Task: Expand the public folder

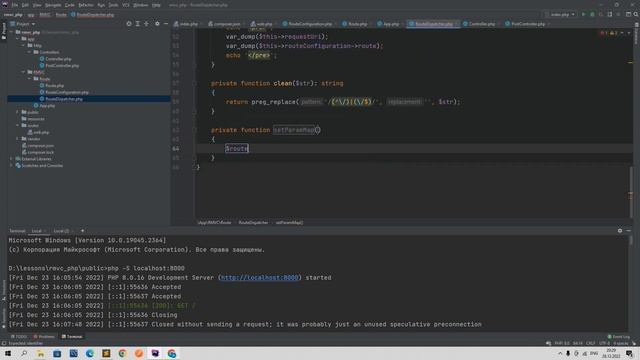Action: pyautogui.click(x=18, y=112)
